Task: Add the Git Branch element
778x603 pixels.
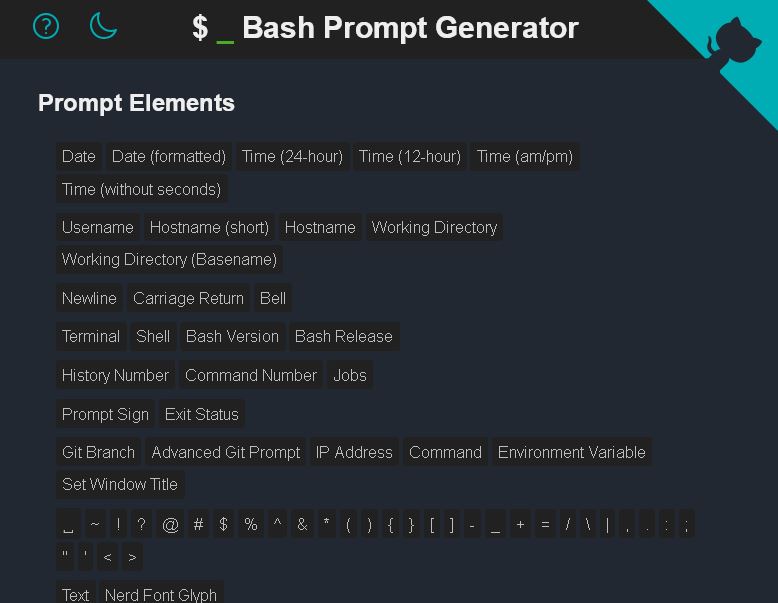Action: tap(98, 452)
